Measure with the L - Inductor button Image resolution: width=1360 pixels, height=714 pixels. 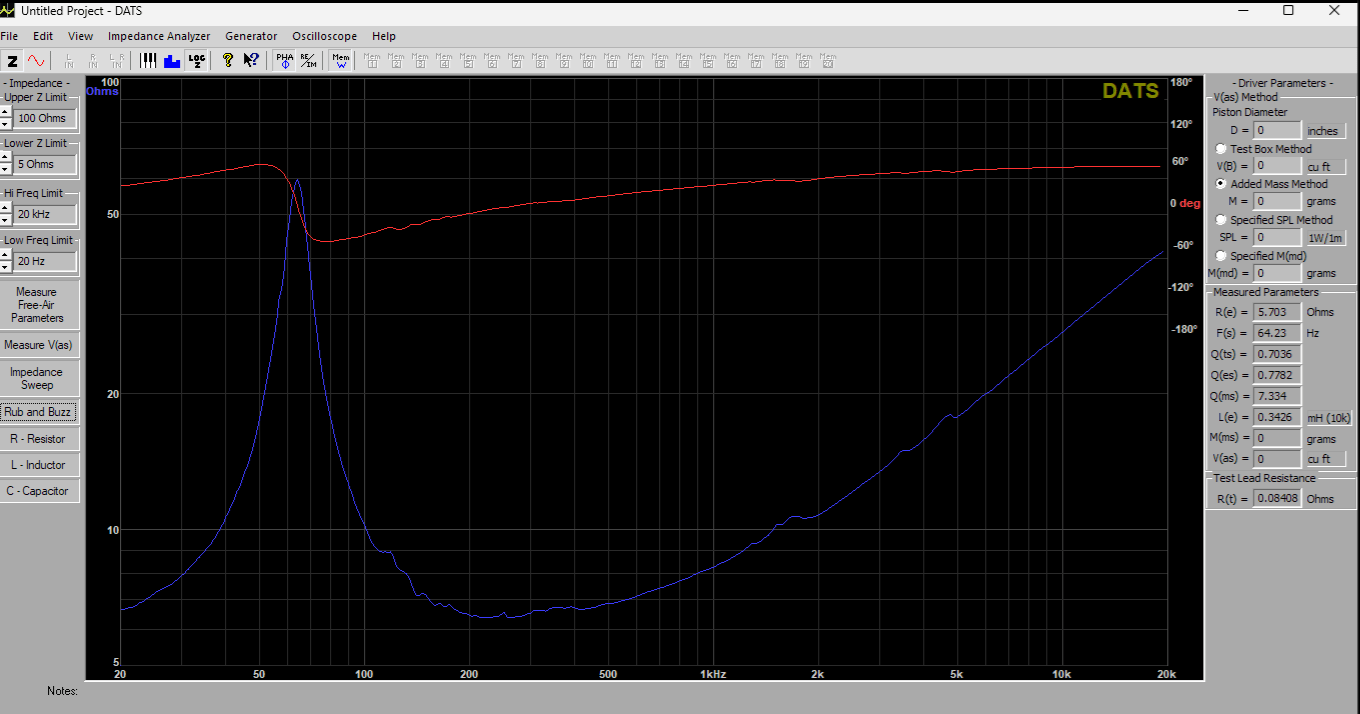[37, 465]
